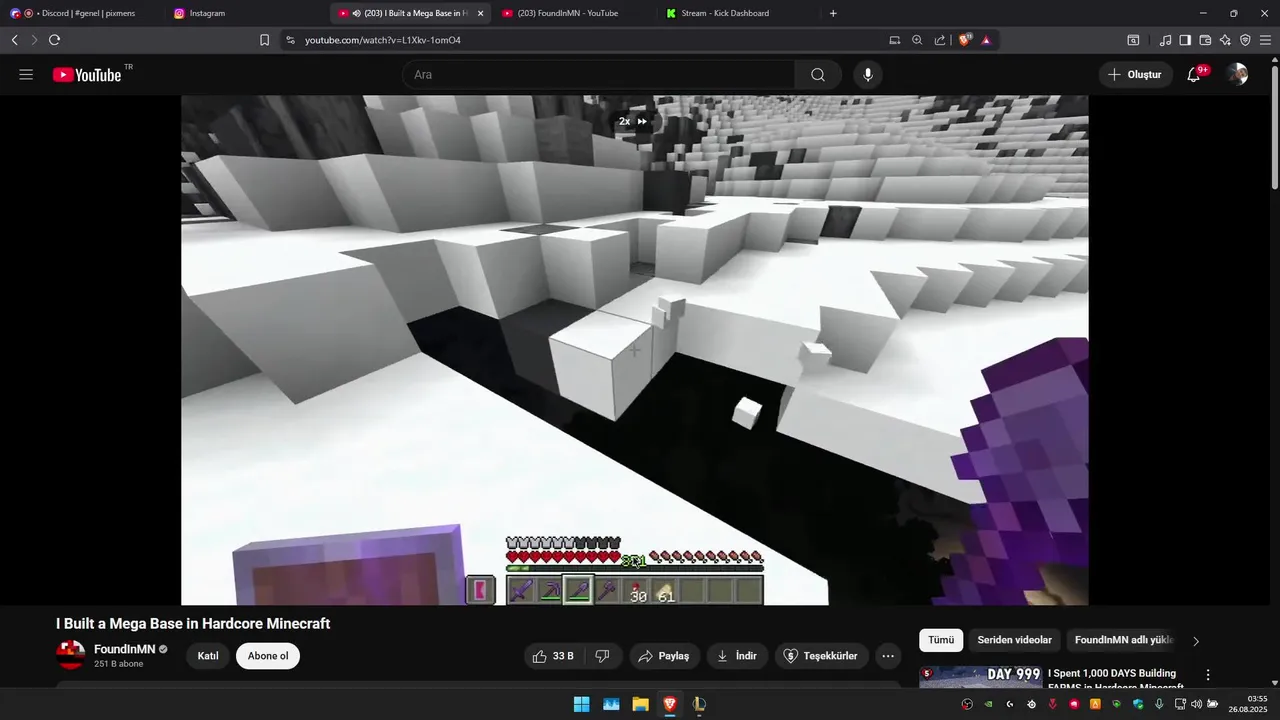The width and height of the screenshot is (1280, 720).
Task: Open the Oluştur create menu
Action: [x=1136, y=75]
